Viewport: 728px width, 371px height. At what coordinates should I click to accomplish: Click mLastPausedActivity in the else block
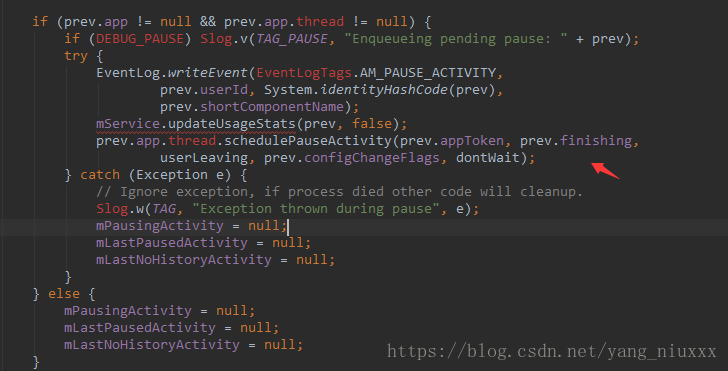tap(140, 327)
